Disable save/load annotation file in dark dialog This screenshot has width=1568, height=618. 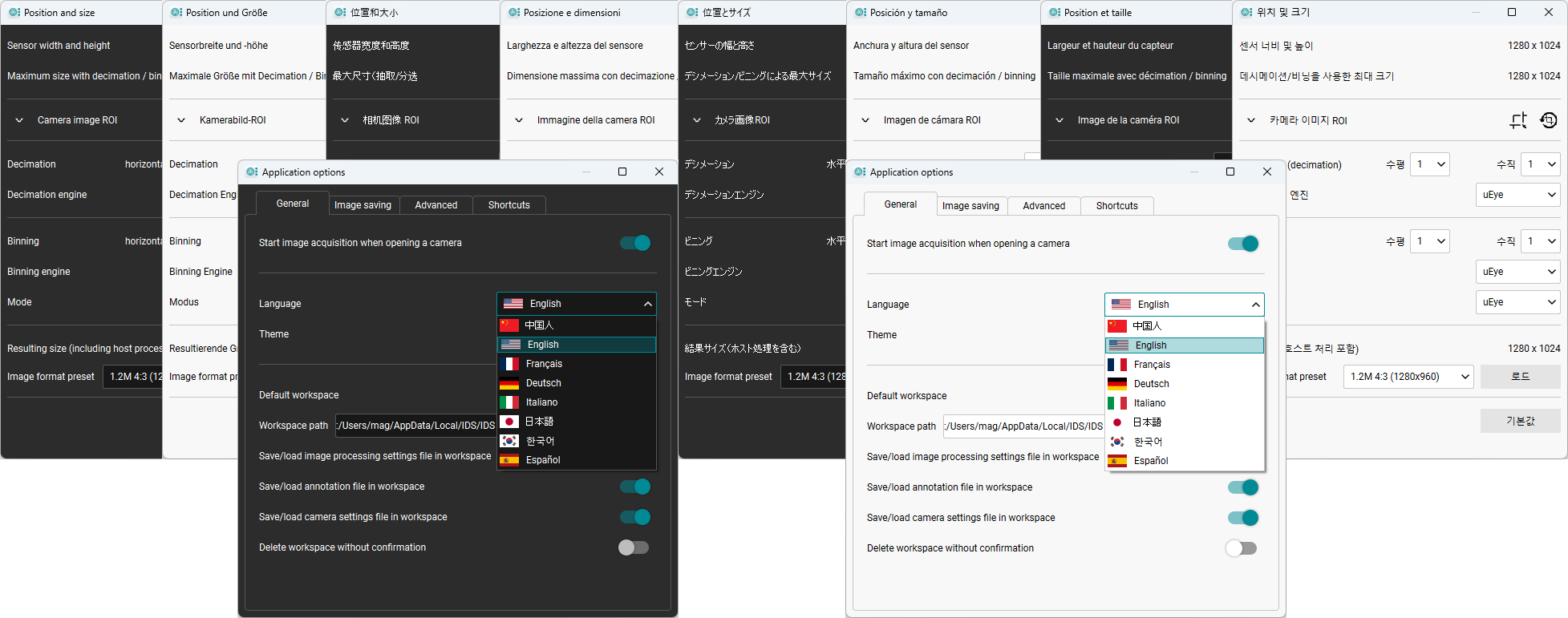coord(635,487)
